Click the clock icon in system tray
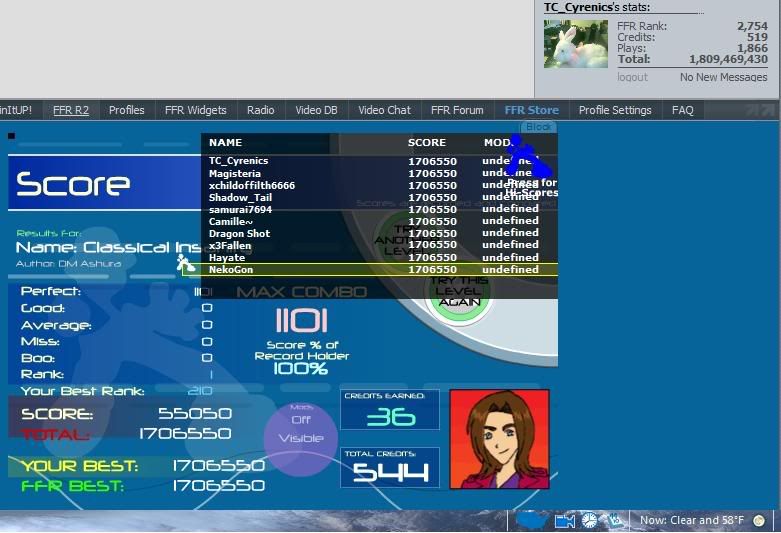781x533 pixels. 589,520
